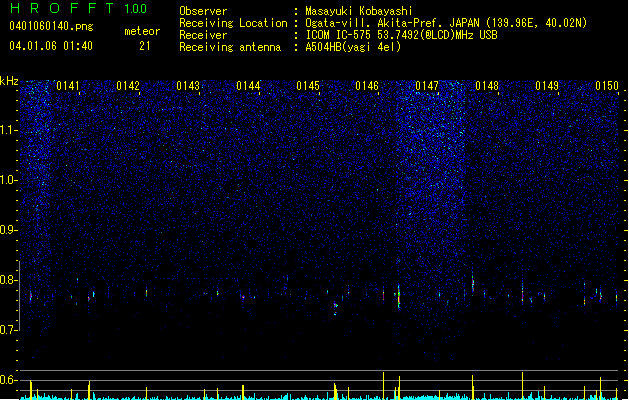This screenshot has height=400, width=629.
Task: Click the 0149 time marker
Action: pyautogui.click(x=547, y=86)
